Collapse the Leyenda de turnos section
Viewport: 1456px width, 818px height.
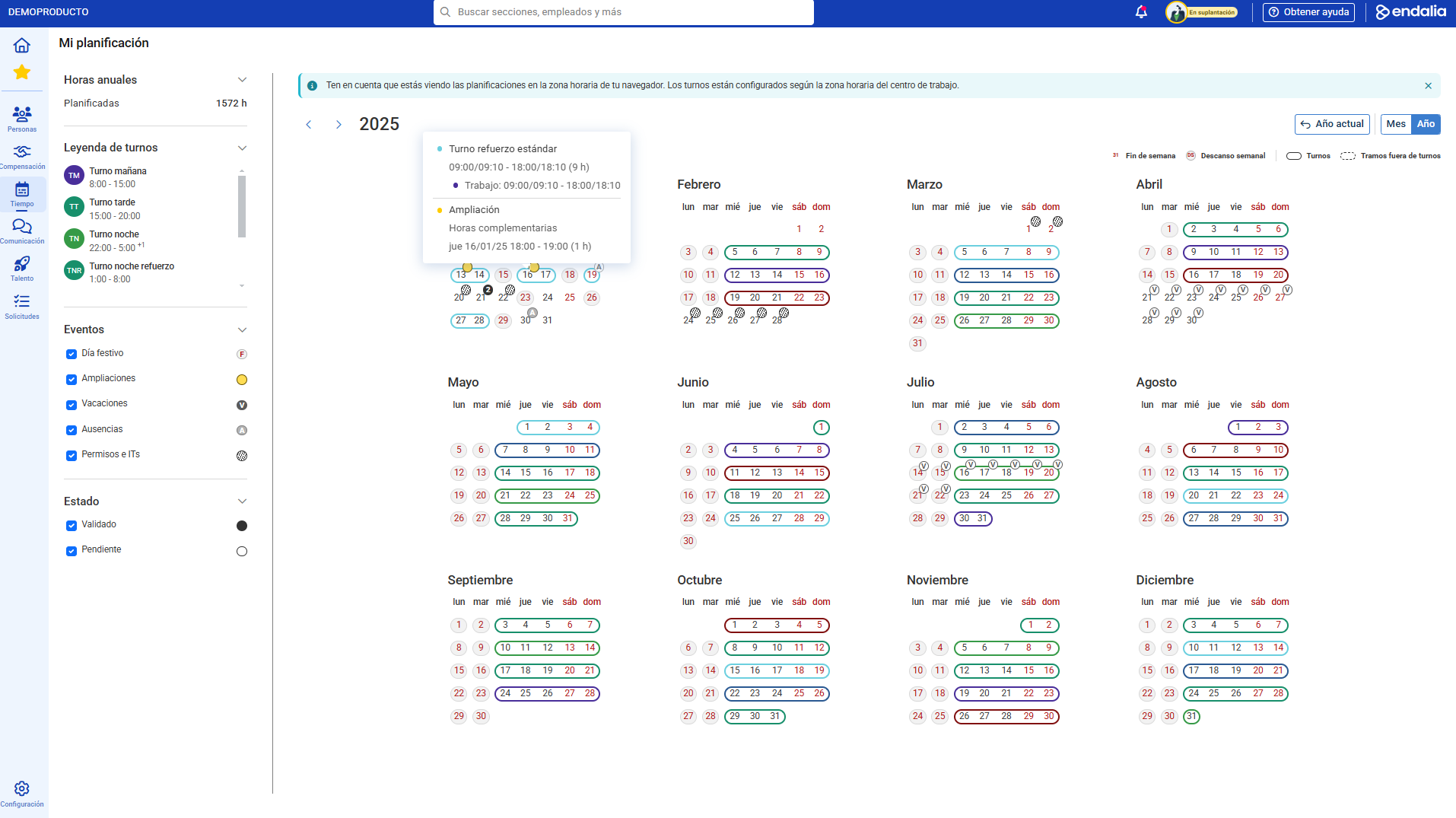pos(242,148)
